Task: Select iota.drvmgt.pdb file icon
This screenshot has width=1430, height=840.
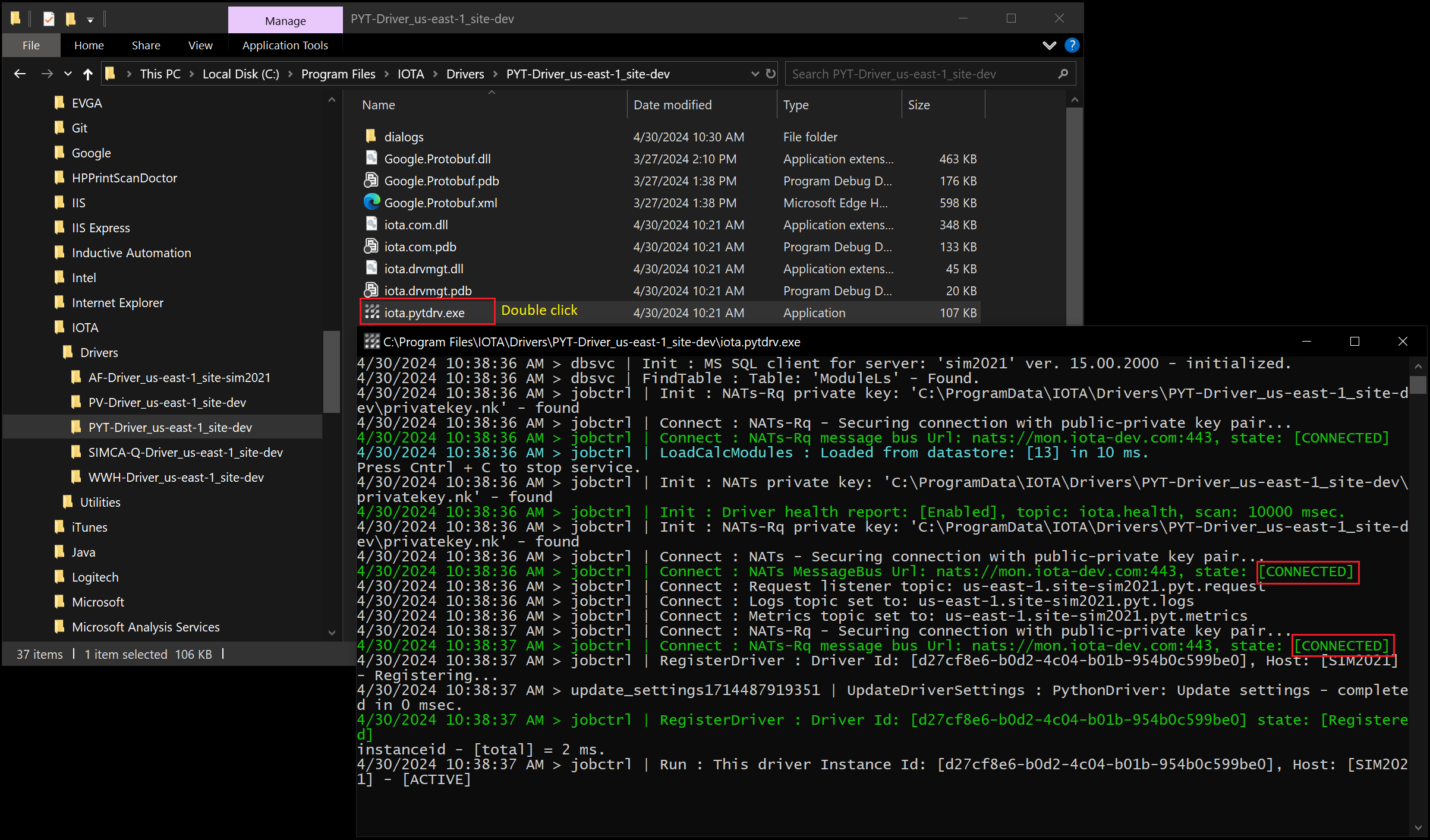Action: pos(371,290)
